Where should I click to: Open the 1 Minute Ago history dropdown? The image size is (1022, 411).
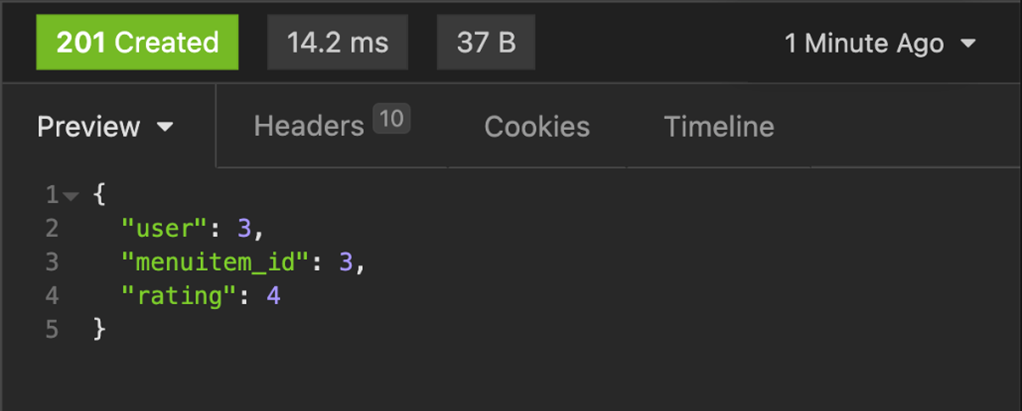864,44
